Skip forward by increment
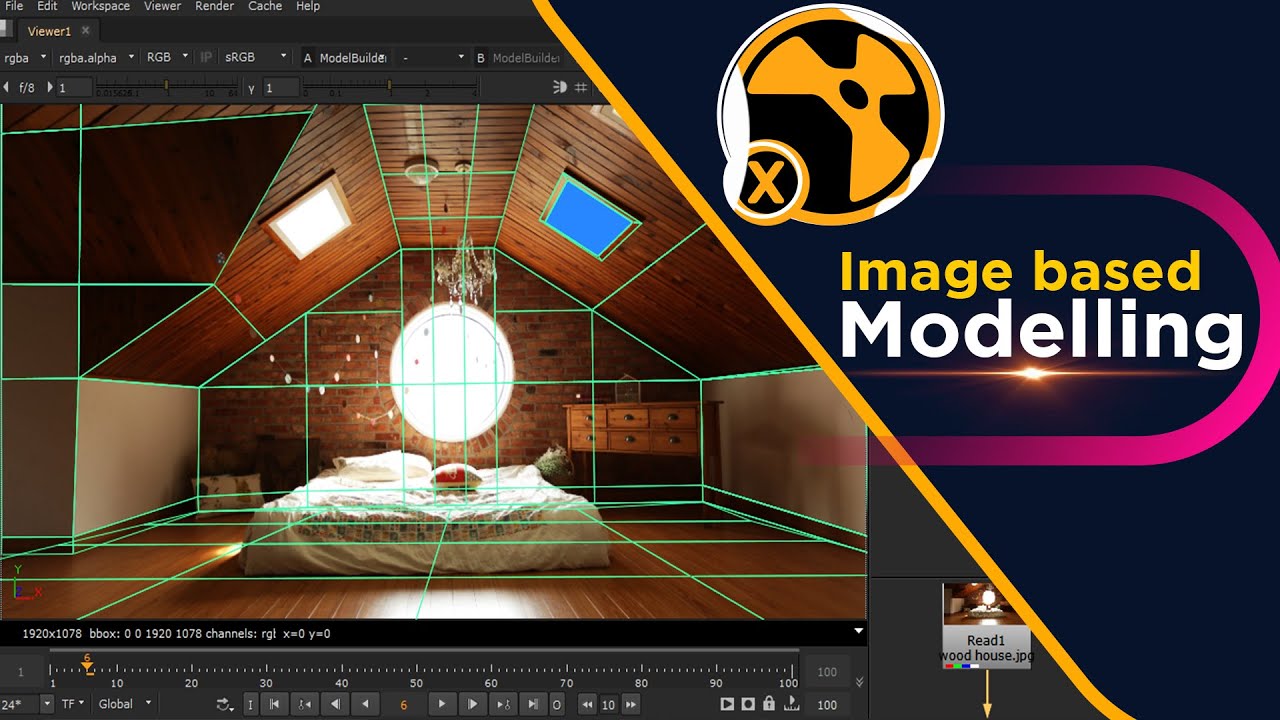1280x720 pixels. tap(630, 704)
